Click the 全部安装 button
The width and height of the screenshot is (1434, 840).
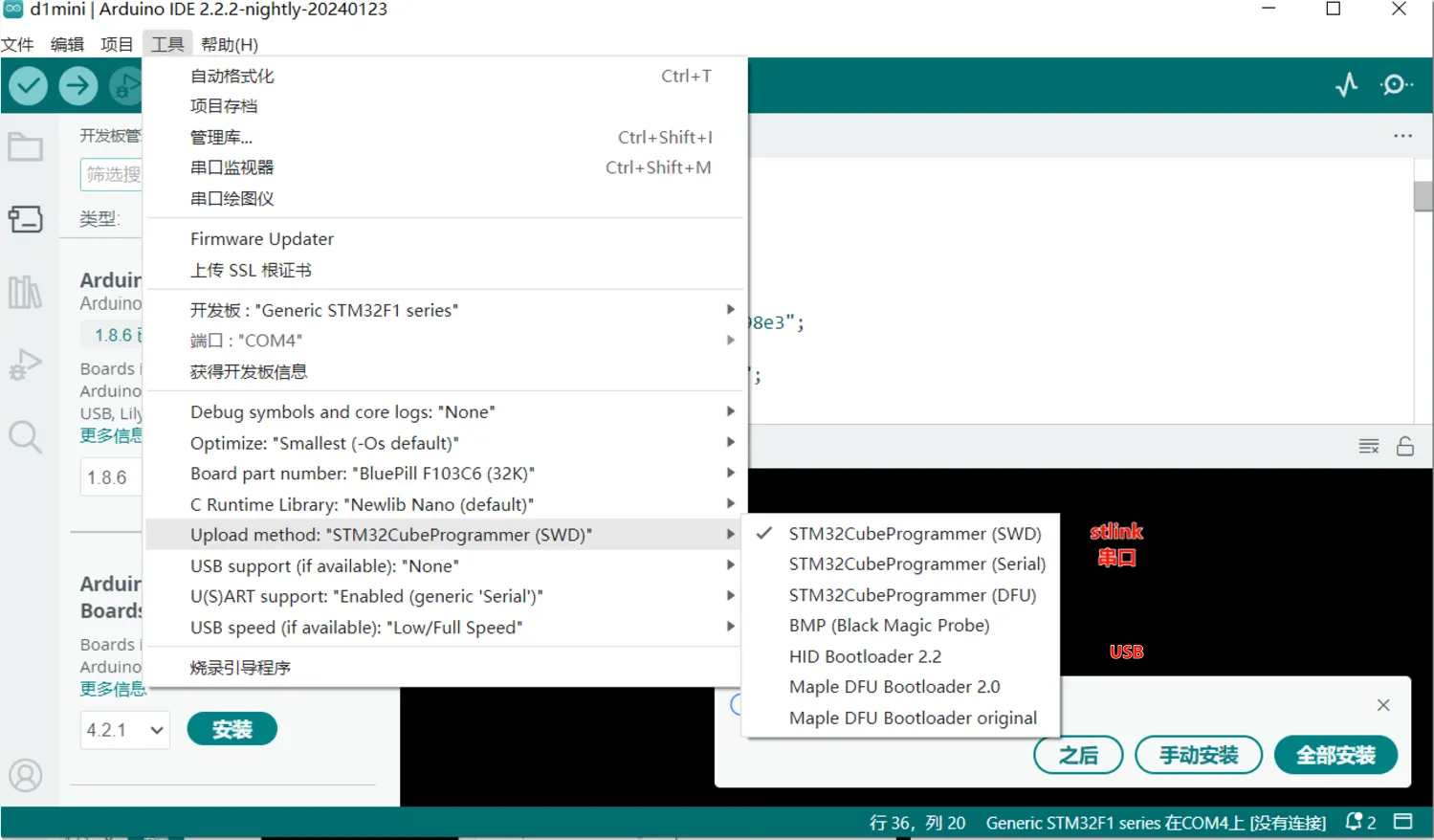(1335, 756)
